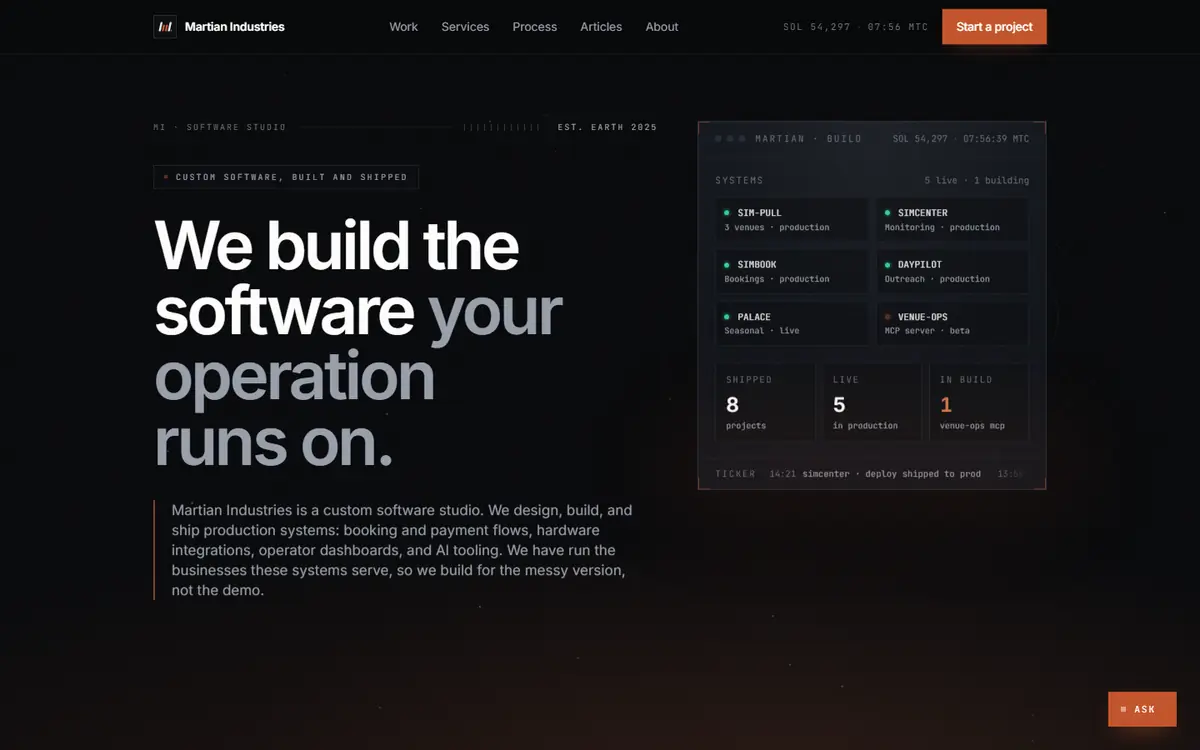Click the LIVE 5 in production stat

[x=872, y=402]
